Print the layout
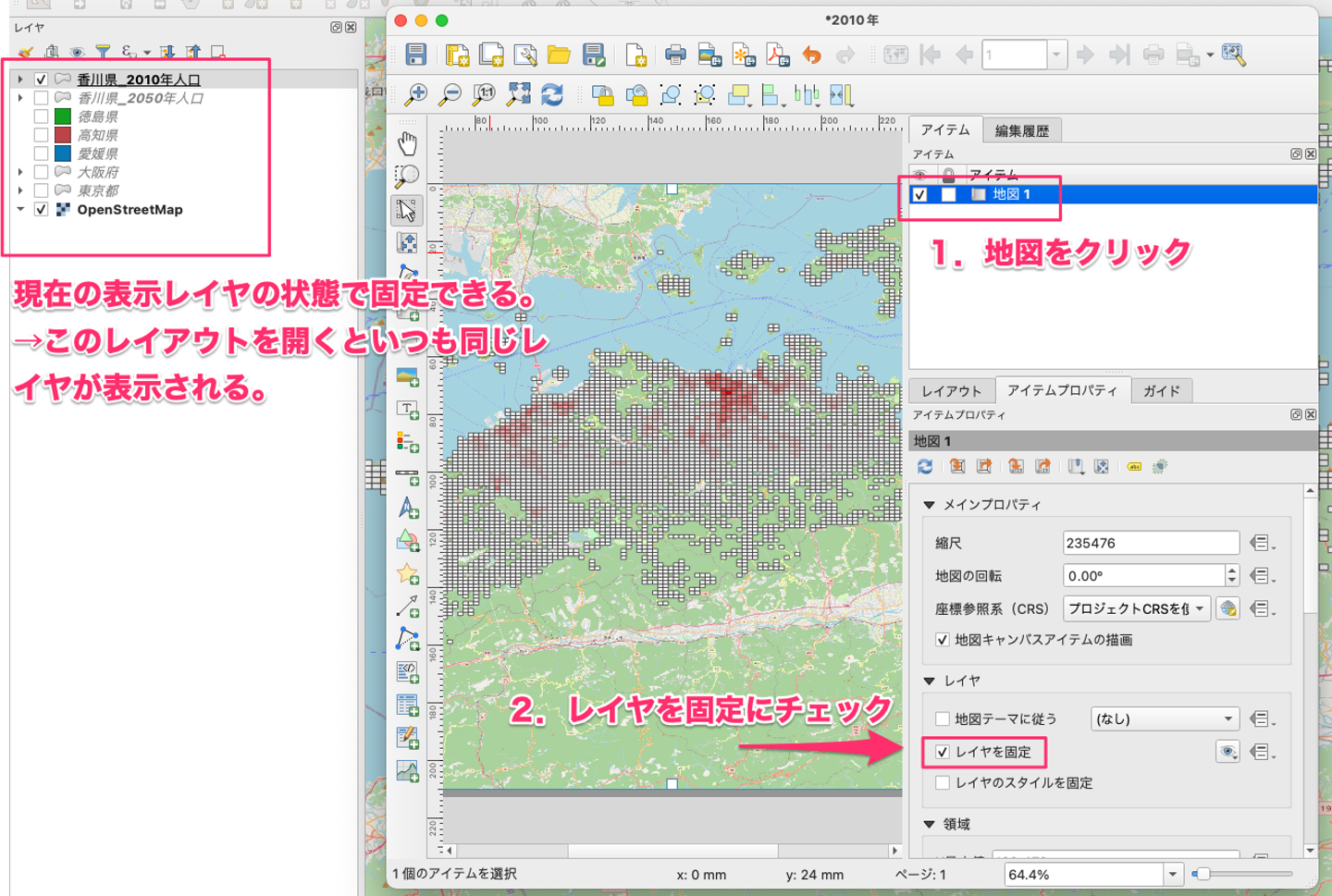The height and width of the screenshot is (896, 1332). tap(675, 55)
